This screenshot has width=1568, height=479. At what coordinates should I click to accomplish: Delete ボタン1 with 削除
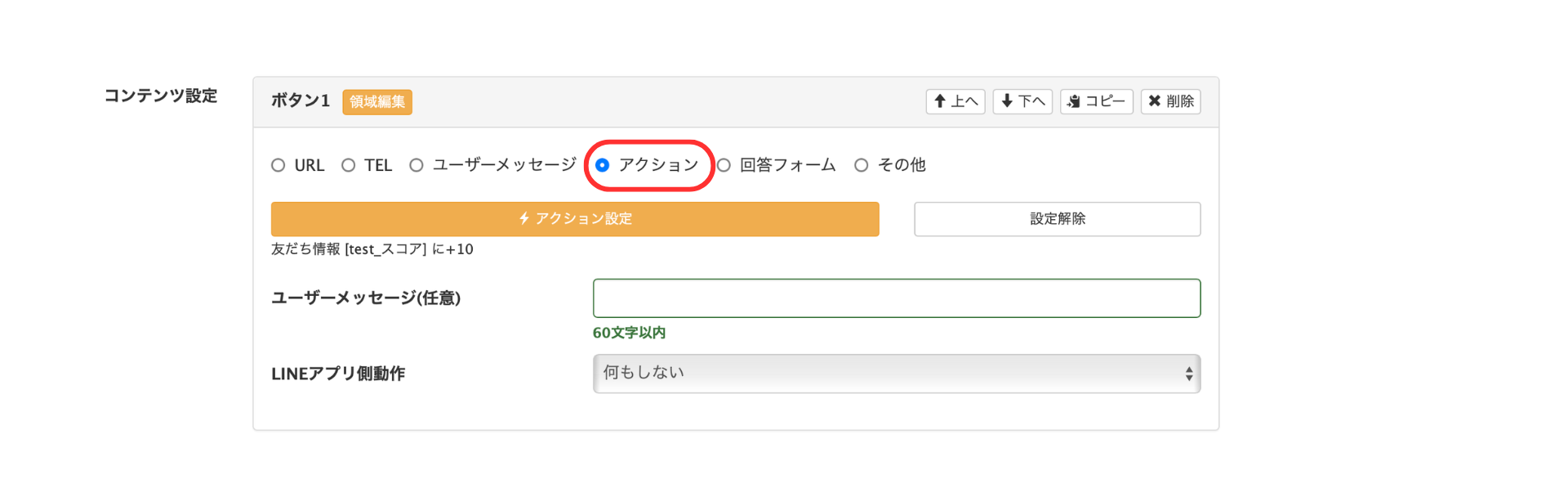pos(1171,101)
